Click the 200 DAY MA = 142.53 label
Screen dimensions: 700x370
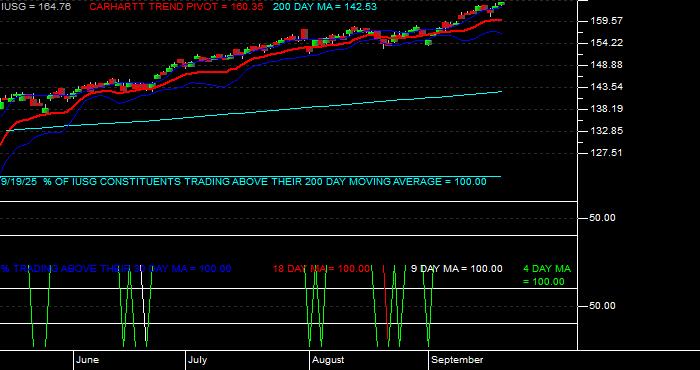coord(325,7)
